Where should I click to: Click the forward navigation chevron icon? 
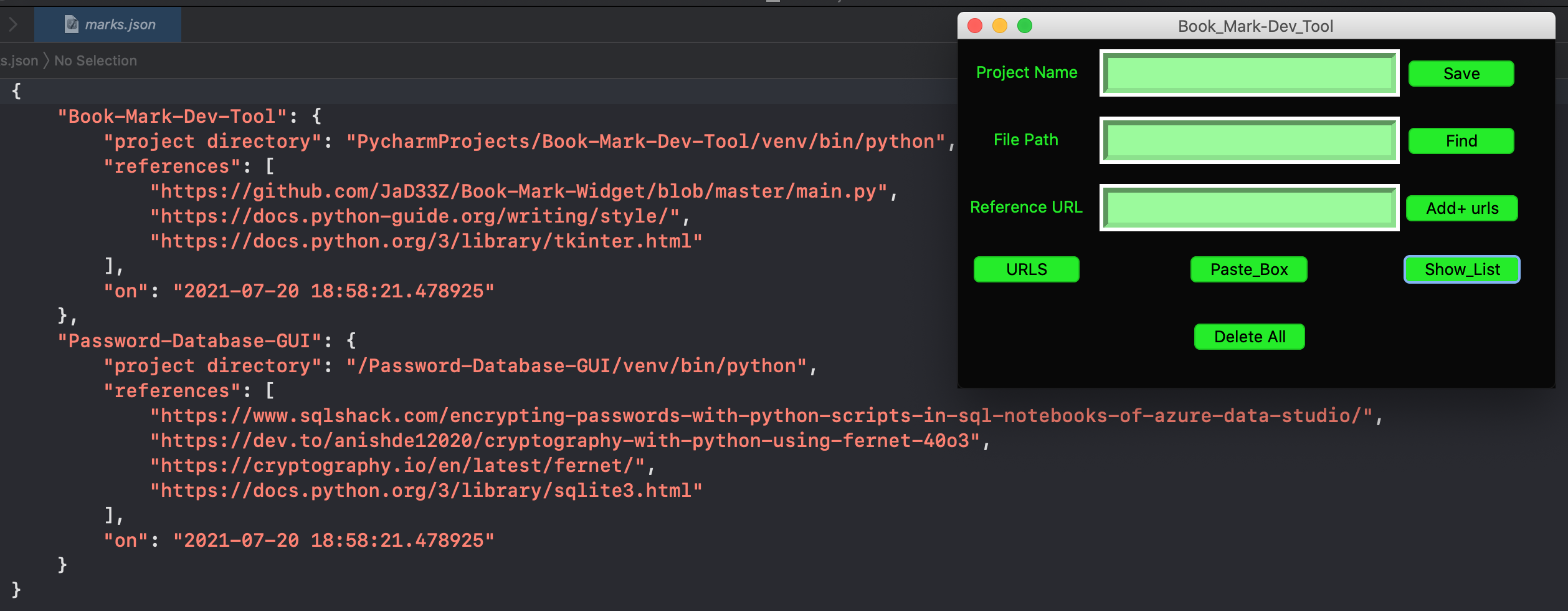(x=13, y=24)
